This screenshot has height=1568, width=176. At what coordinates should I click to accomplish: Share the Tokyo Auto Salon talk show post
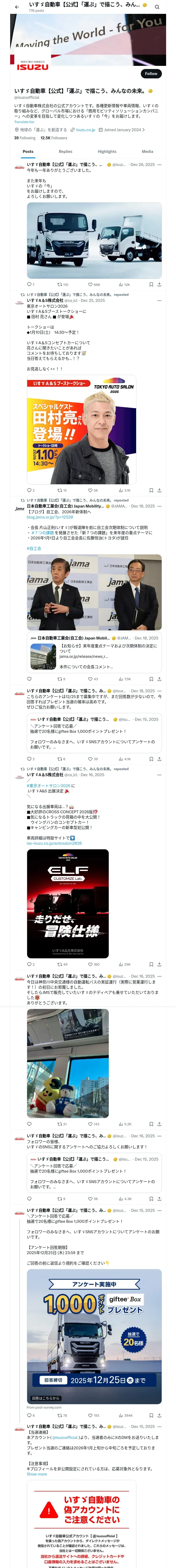click(159, 490)
